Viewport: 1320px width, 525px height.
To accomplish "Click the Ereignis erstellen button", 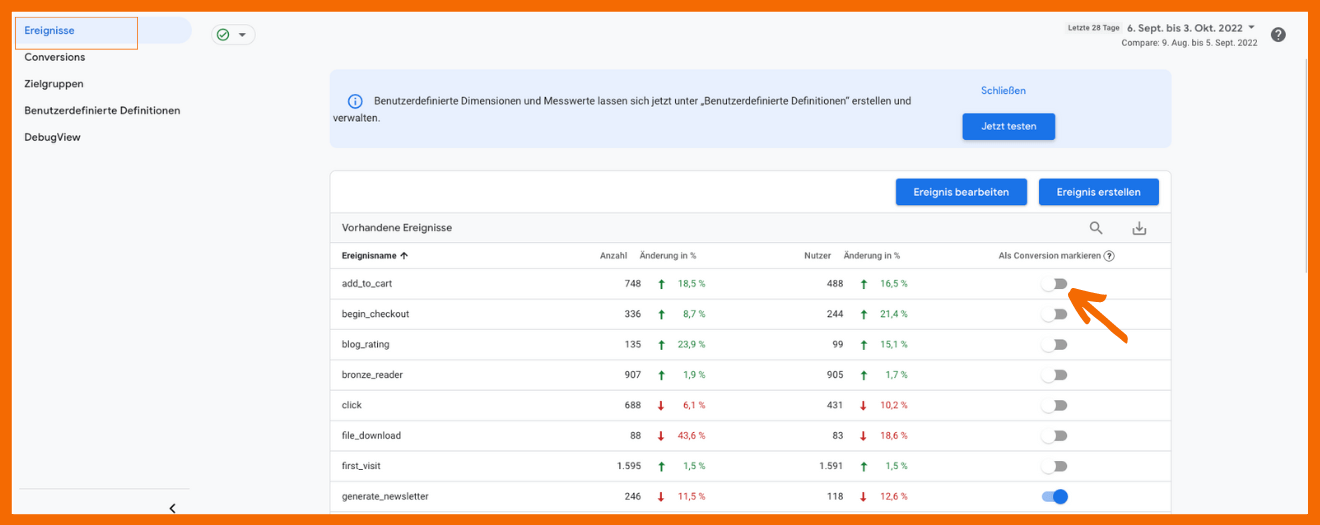I will pos(1098,192).
